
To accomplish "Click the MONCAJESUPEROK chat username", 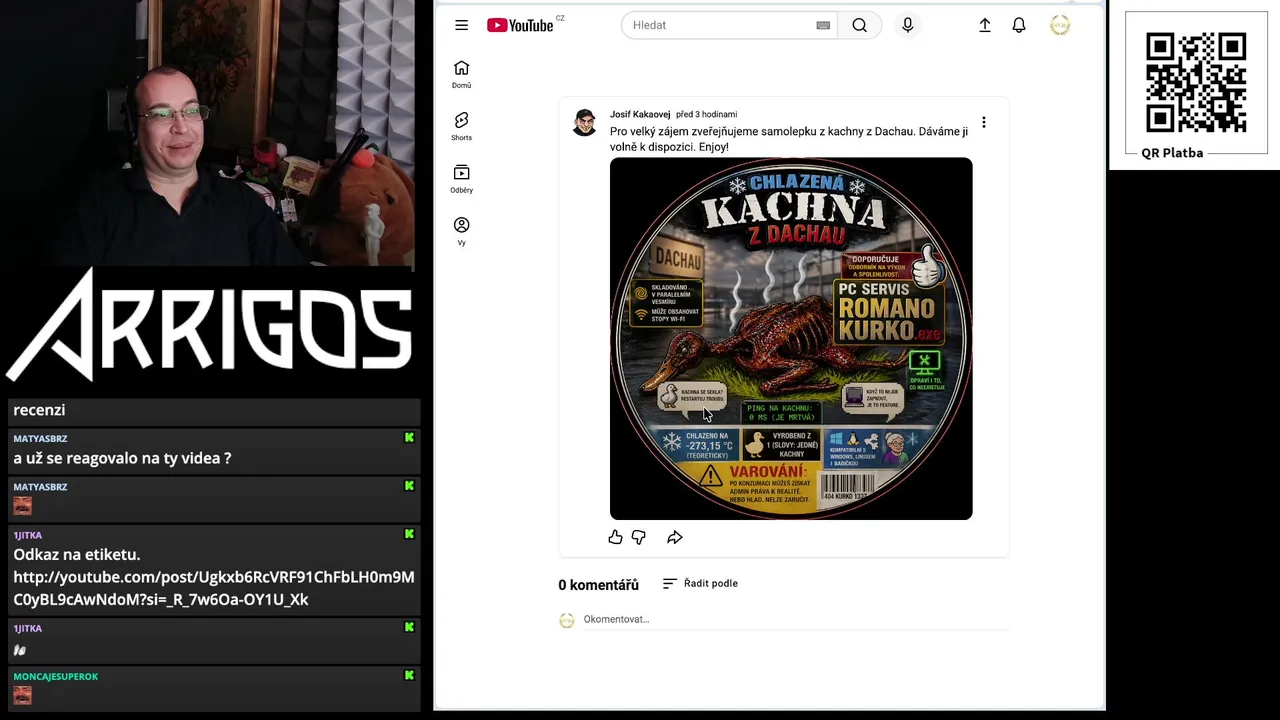I will pyautogui.click(x=55, y=677).
